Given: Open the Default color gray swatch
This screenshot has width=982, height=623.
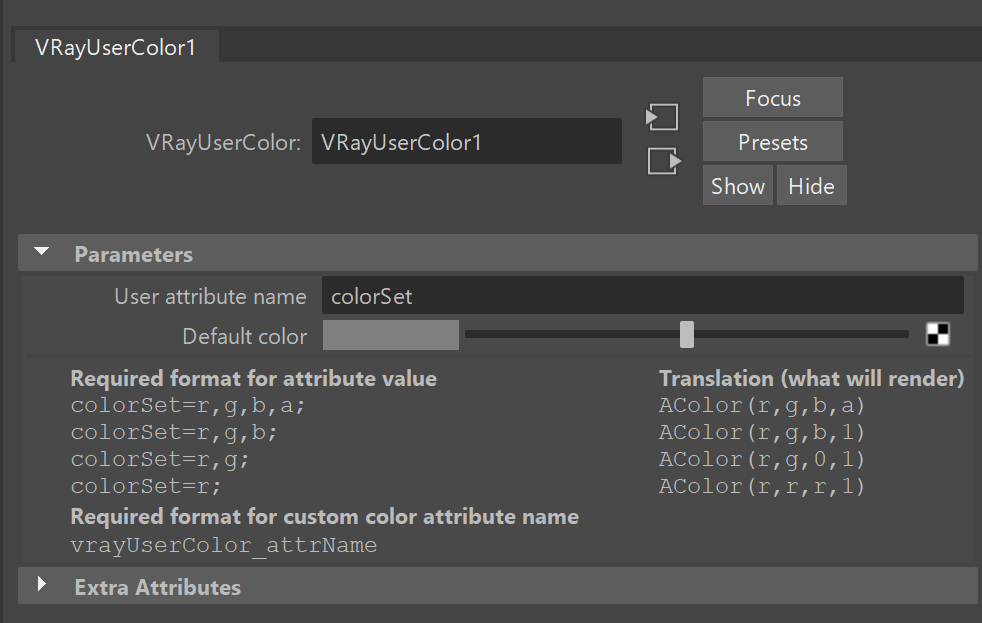Looking at the screenshot, I should pyautogui.click(x=391, y=335).
